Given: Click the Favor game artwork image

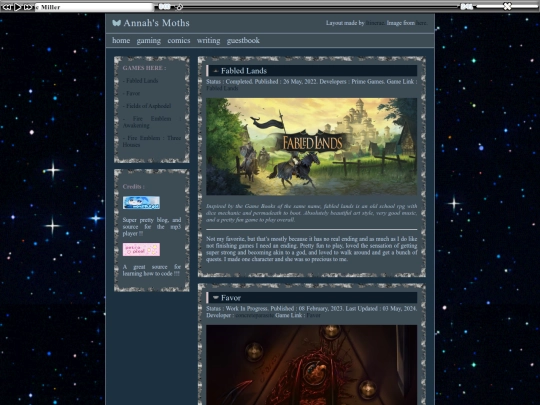Looking at the screenshot, I should 311,365.
